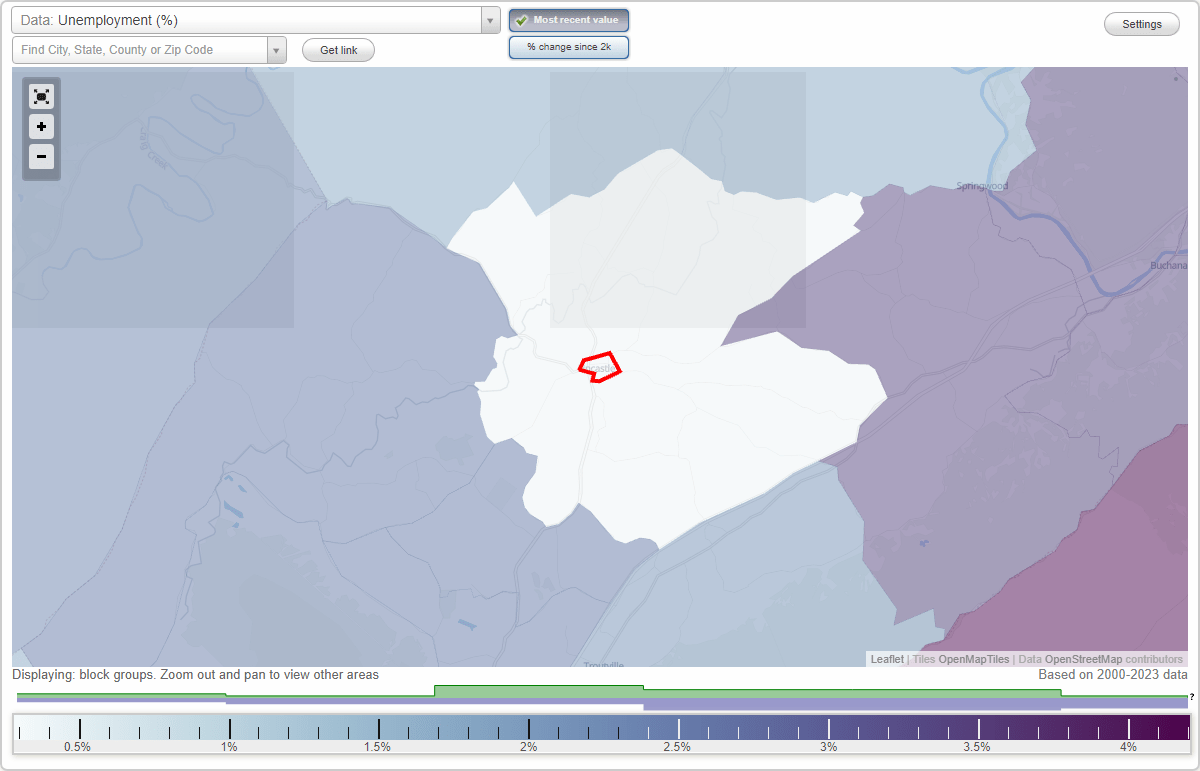Click the 2% mark on the color scale
The width and height of the screenshot is (1200, 771).
pyautogui.click(x=528, y=726)
